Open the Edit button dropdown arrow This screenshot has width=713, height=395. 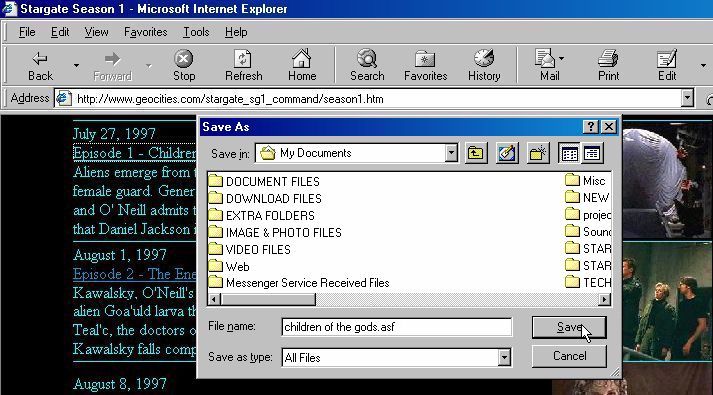click(703, 66)
